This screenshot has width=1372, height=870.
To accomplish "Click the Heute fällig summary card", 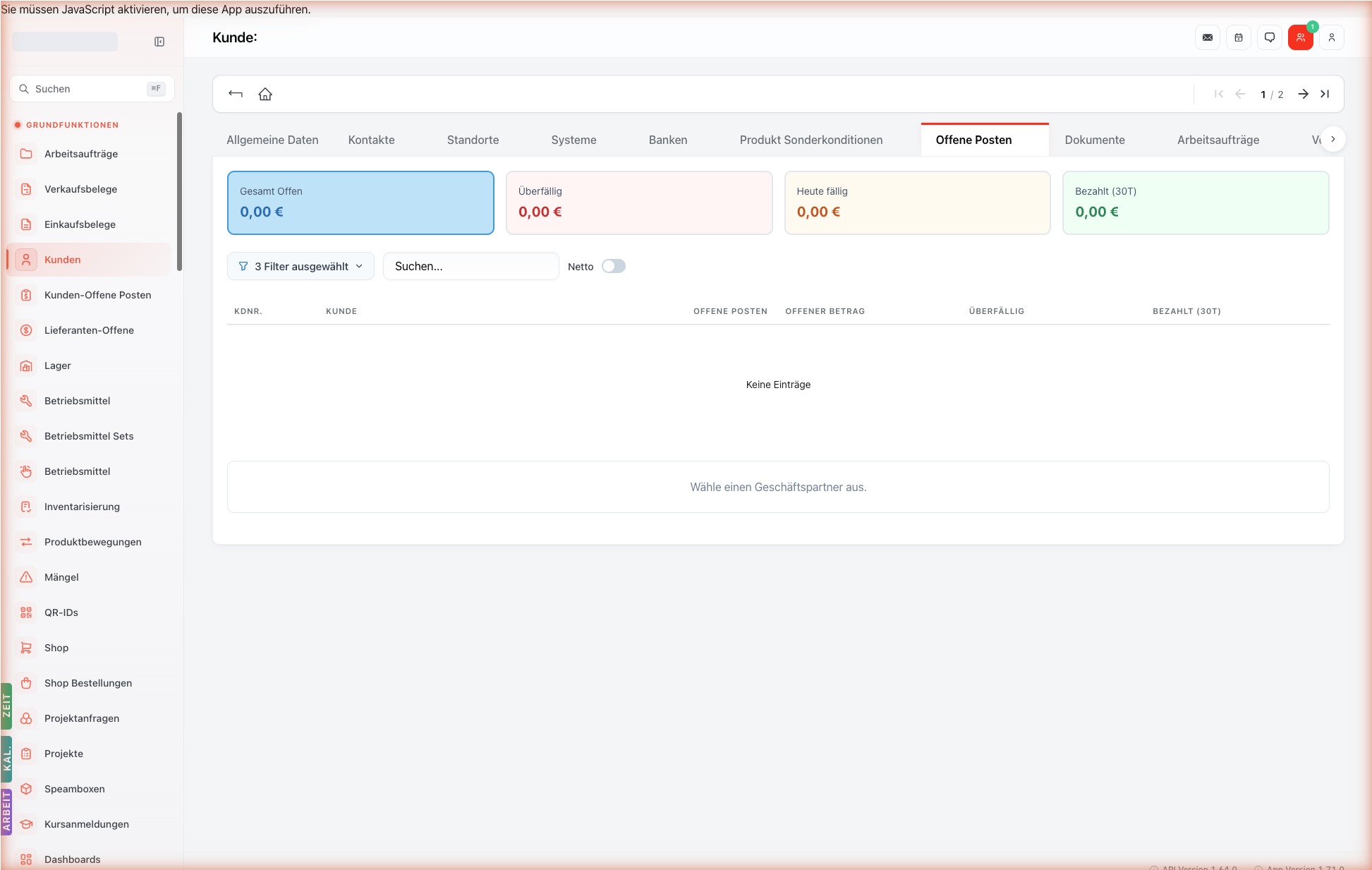I will coord(917,203).
